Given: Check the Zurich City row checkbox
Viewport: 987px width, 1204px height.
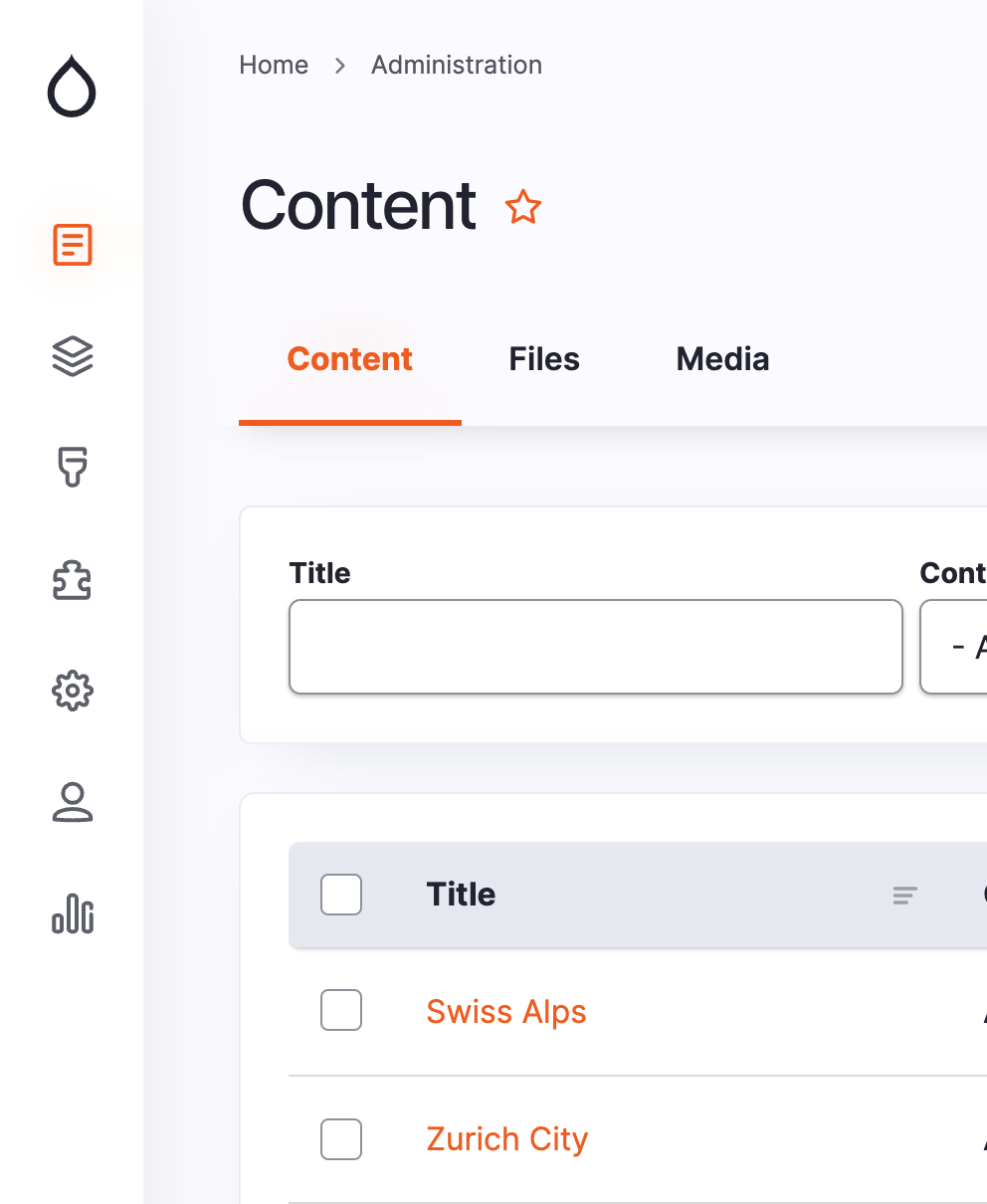Looking at the screenshot, I should click(341, 1139).
